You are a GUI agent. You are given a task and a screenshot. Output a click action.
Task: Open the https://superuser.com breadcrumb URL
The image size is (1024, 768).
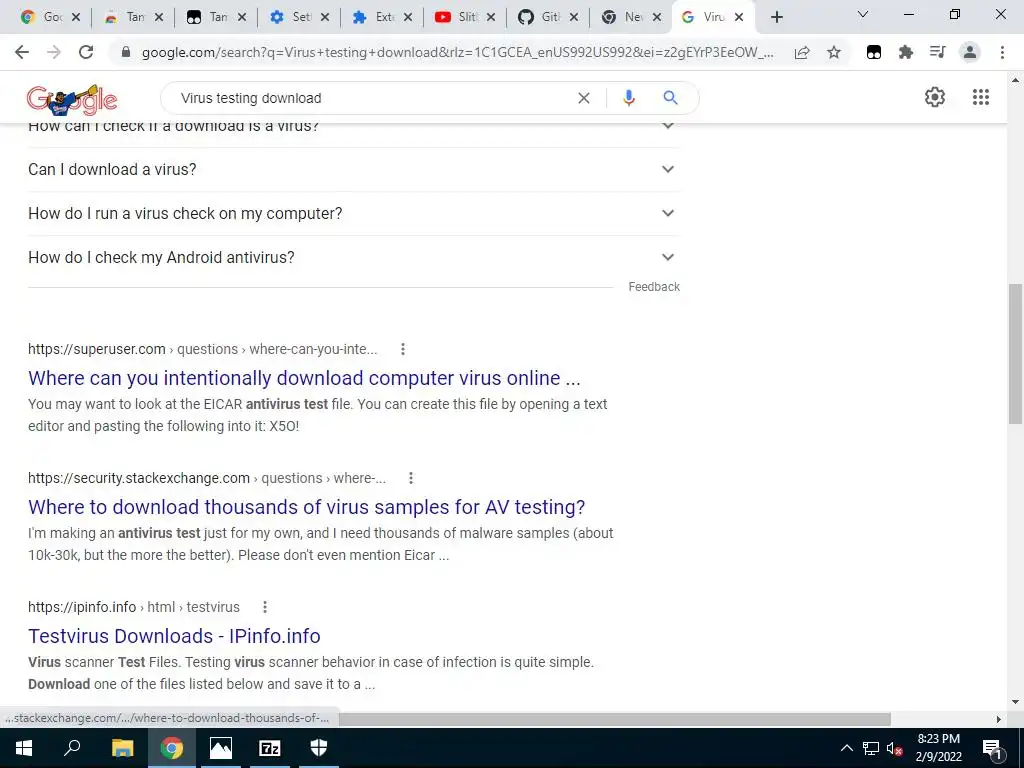97,349
